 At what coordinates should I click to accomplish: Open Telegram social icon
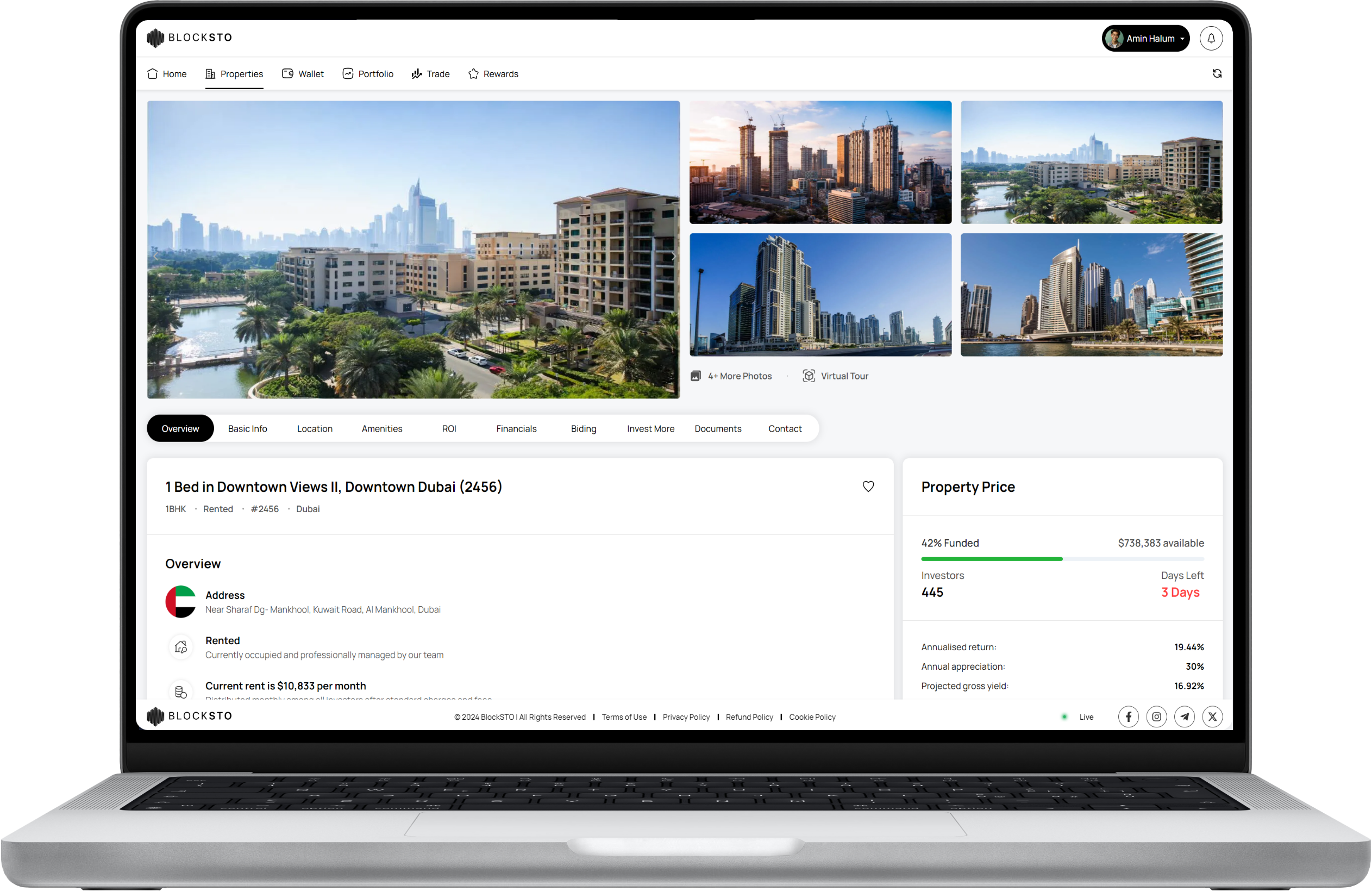pyautogui.click(x=1184, y=717)
